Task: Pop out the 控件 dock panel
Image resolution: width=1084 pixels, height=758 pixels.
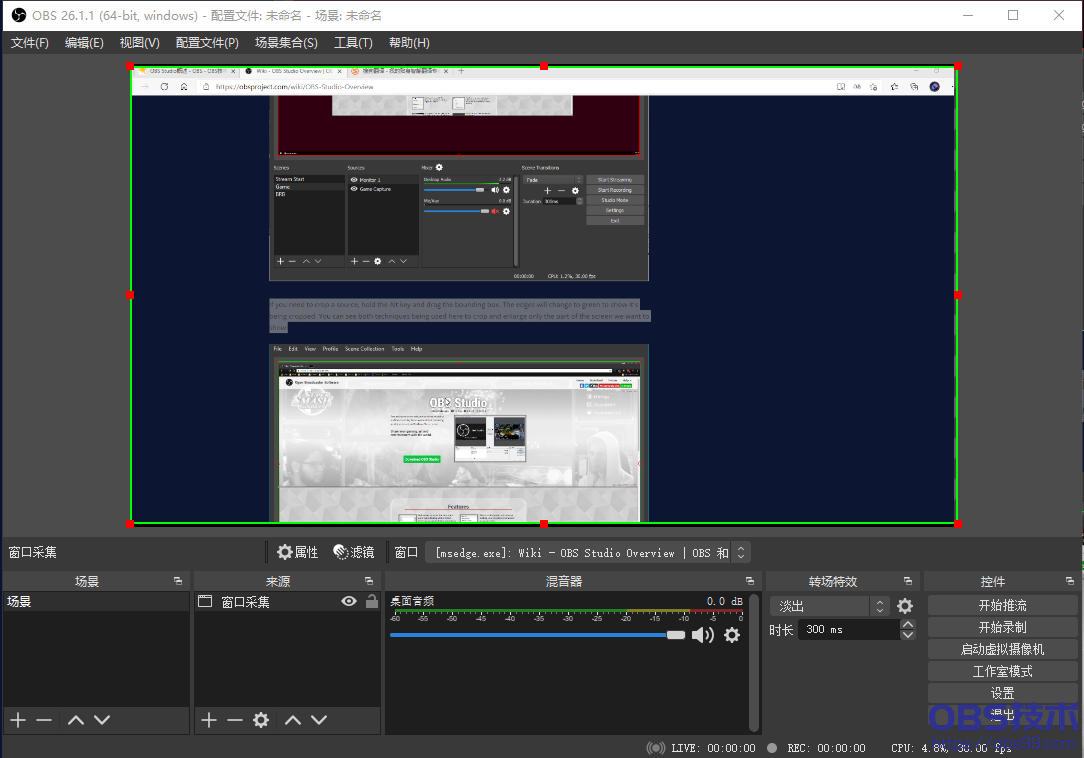Action: tap(1069, 581)
